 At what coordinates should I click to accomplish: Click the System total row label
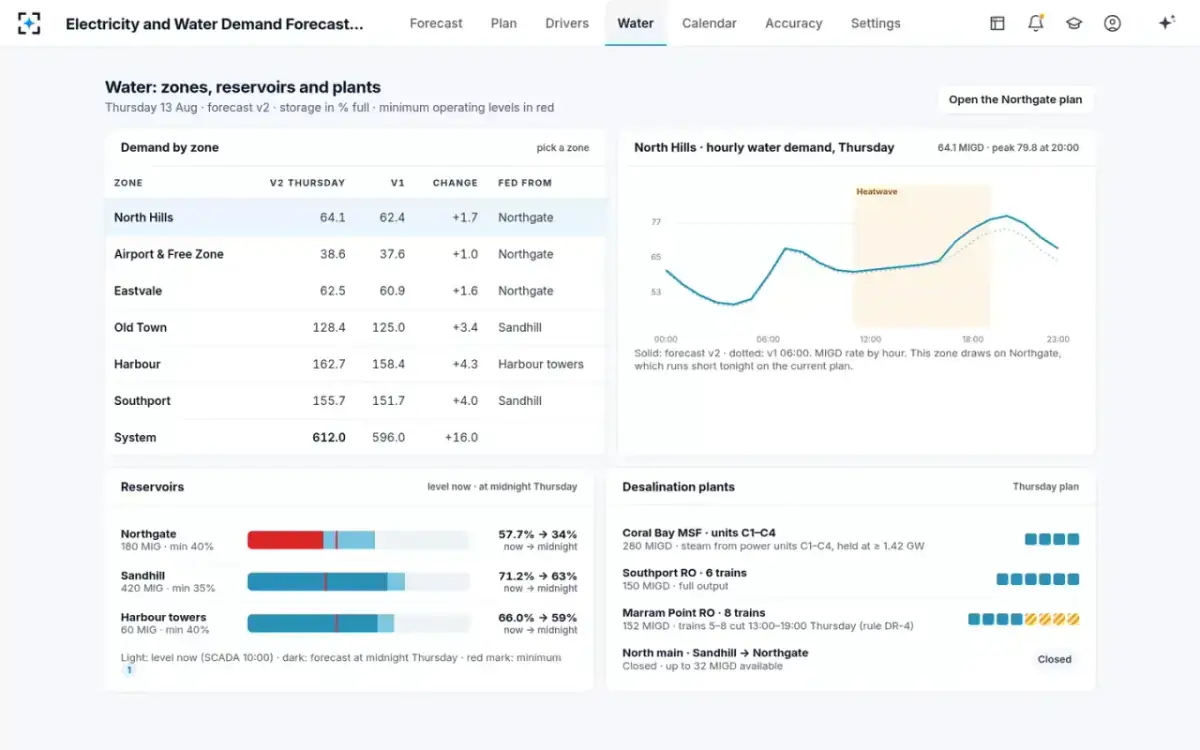click(135, 437)
